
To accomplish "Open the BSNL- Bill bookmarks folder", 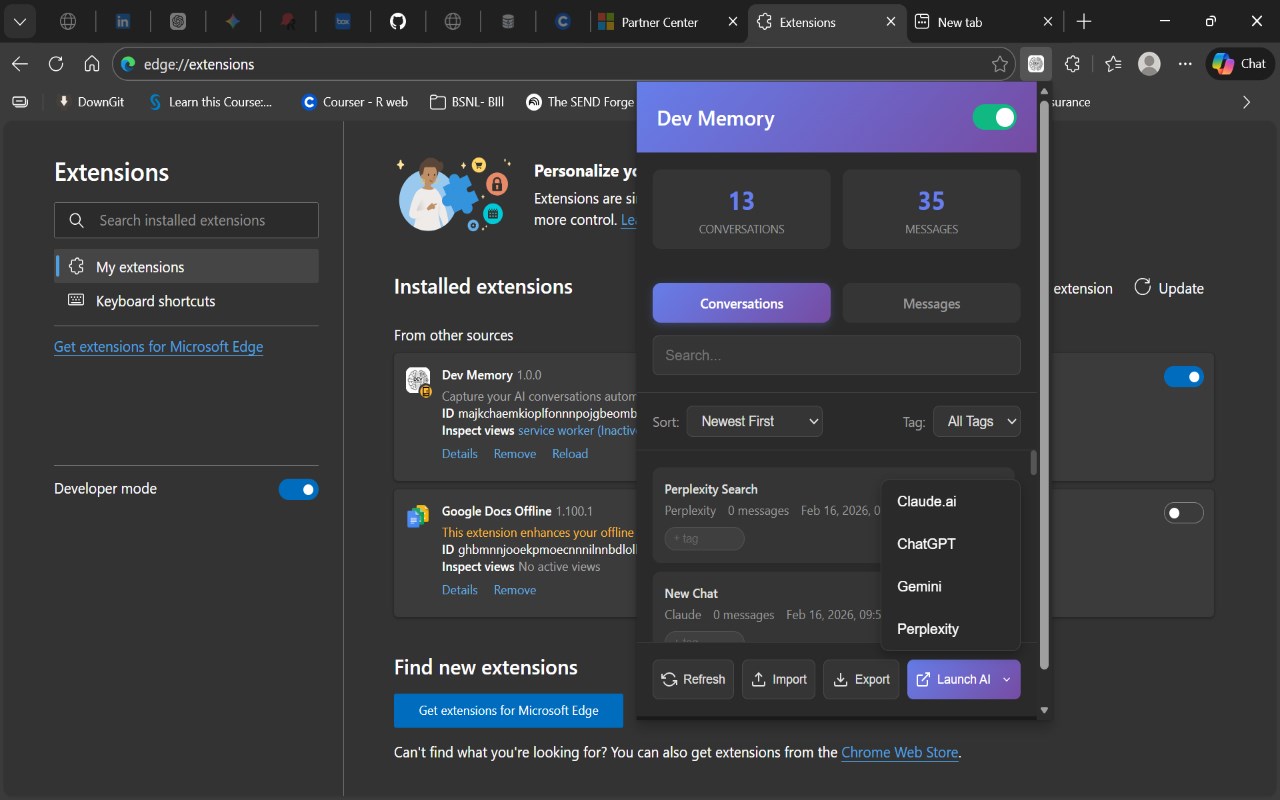I will (x=466, y=102).
